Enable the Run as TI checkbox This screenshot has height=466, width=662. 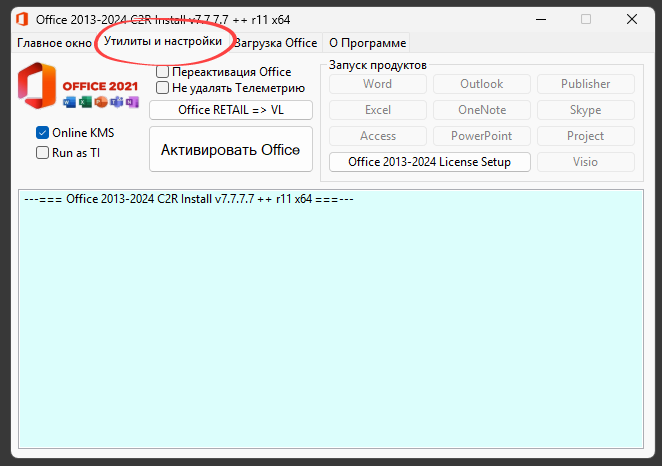point(43,153)
